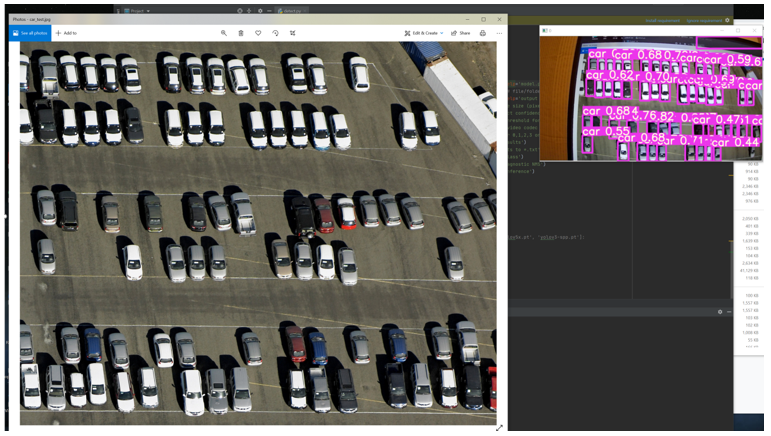Screen dimensions: 771x436
Task: Expand the Project dropdown in PyCharm
Action: tap(137, 10)
